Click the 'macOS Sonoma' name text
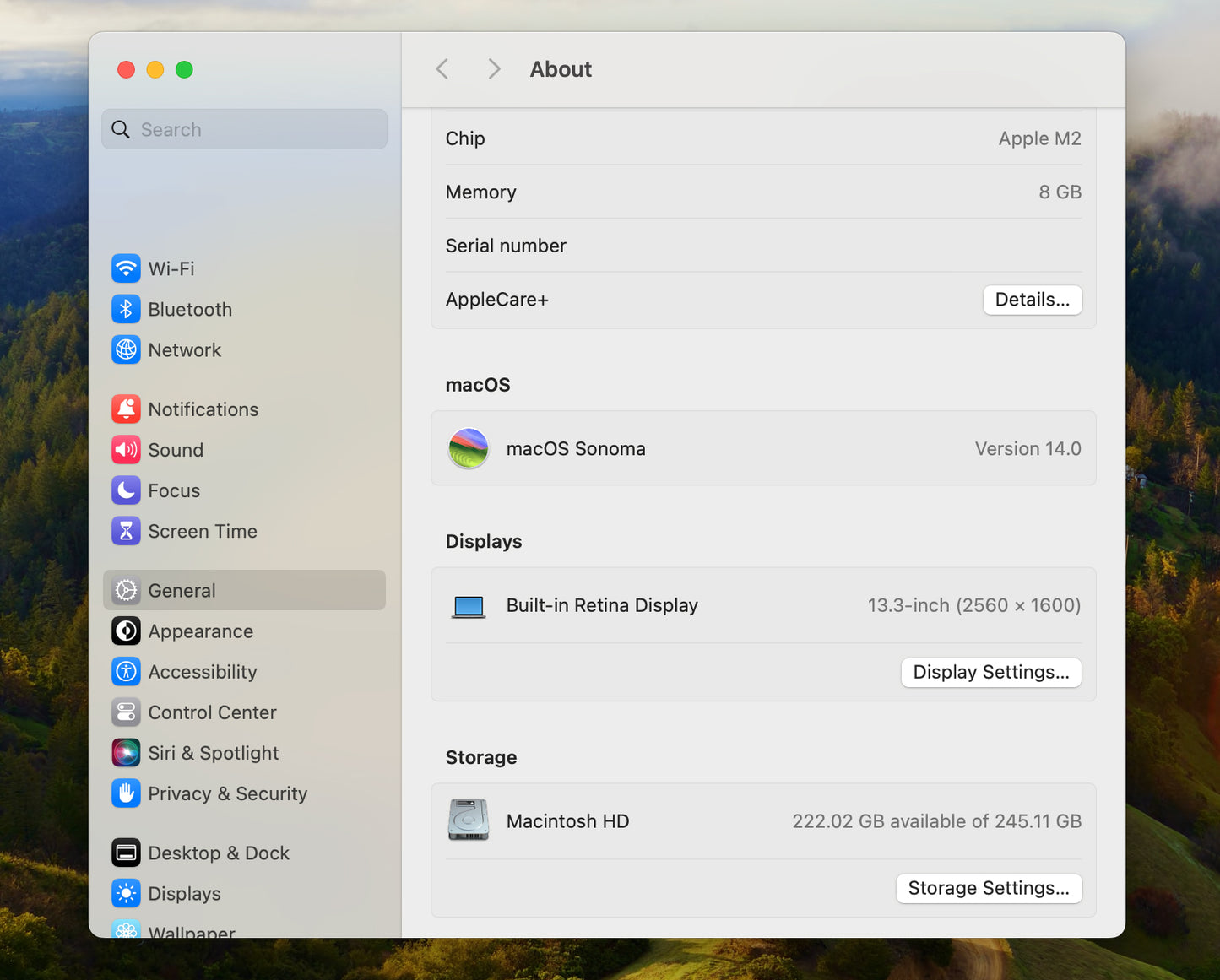 576,448
